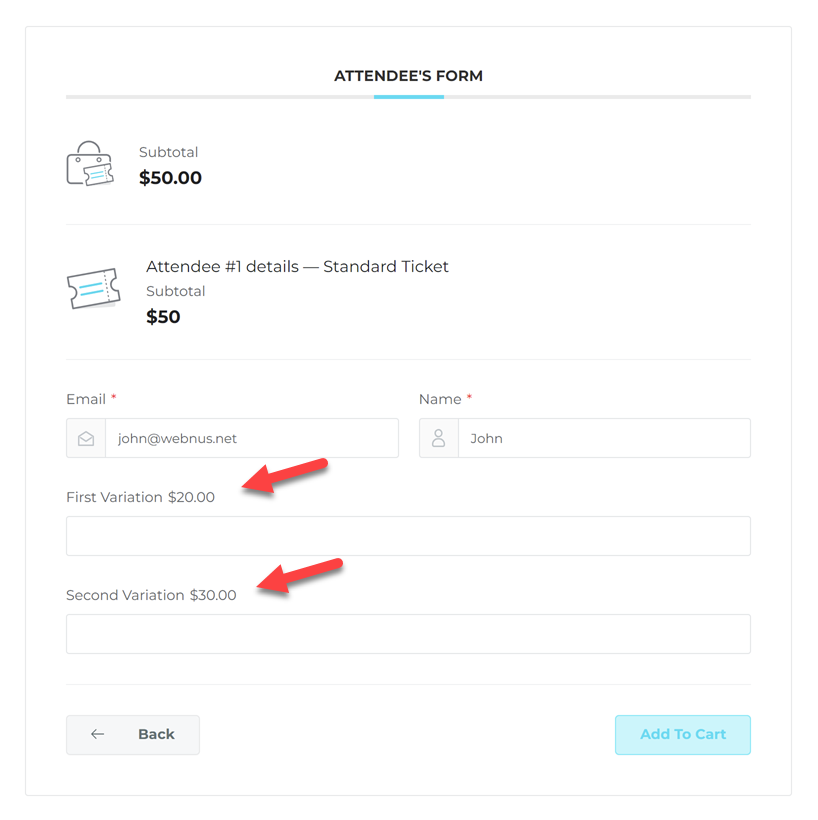Click the ticket icon beside Attendee #1
818x820 pixels.
[x=93, y=289]
